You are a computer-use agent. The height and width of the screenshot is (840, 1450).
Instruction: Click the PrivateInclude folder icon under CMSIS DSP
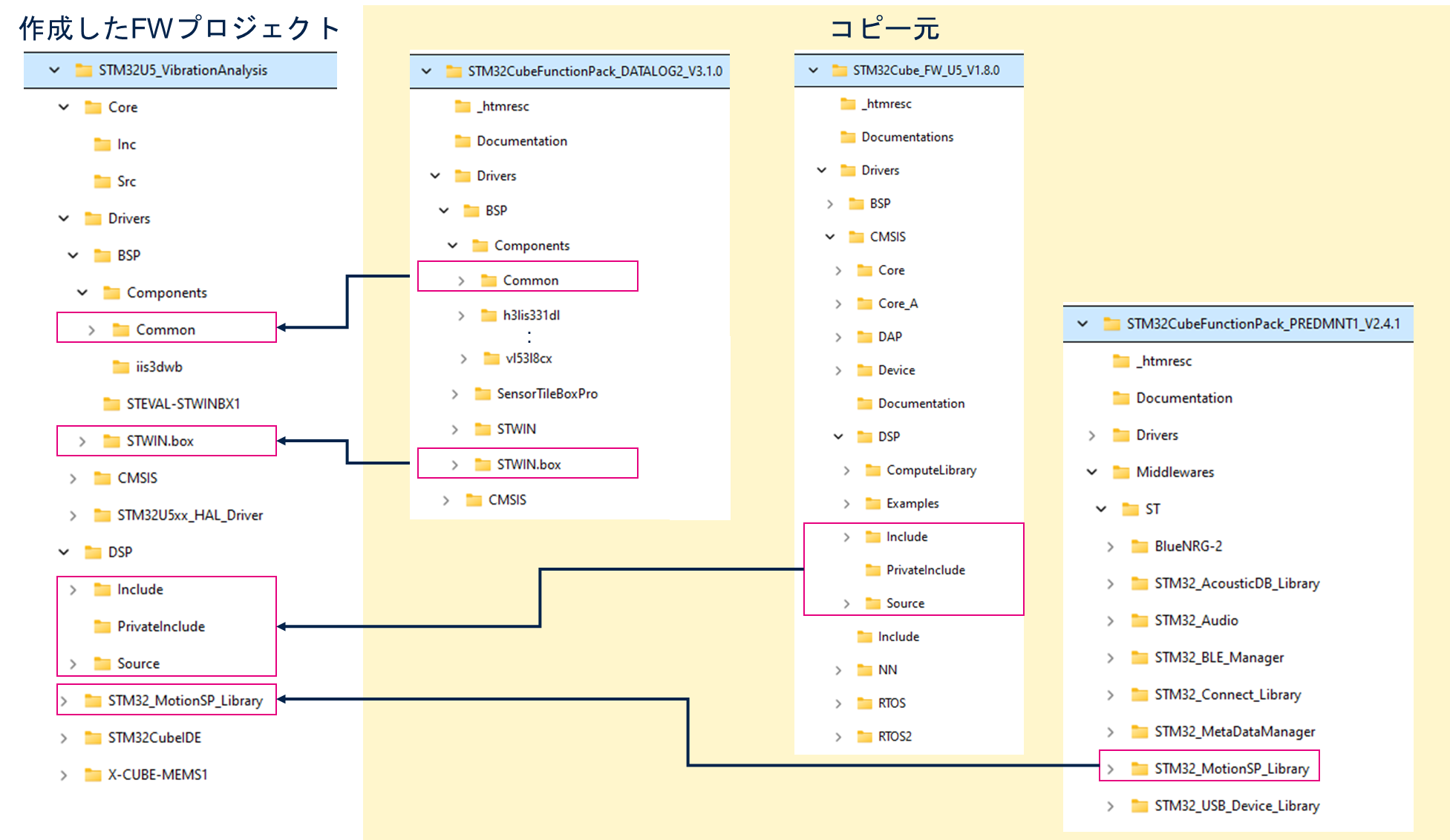872,570
